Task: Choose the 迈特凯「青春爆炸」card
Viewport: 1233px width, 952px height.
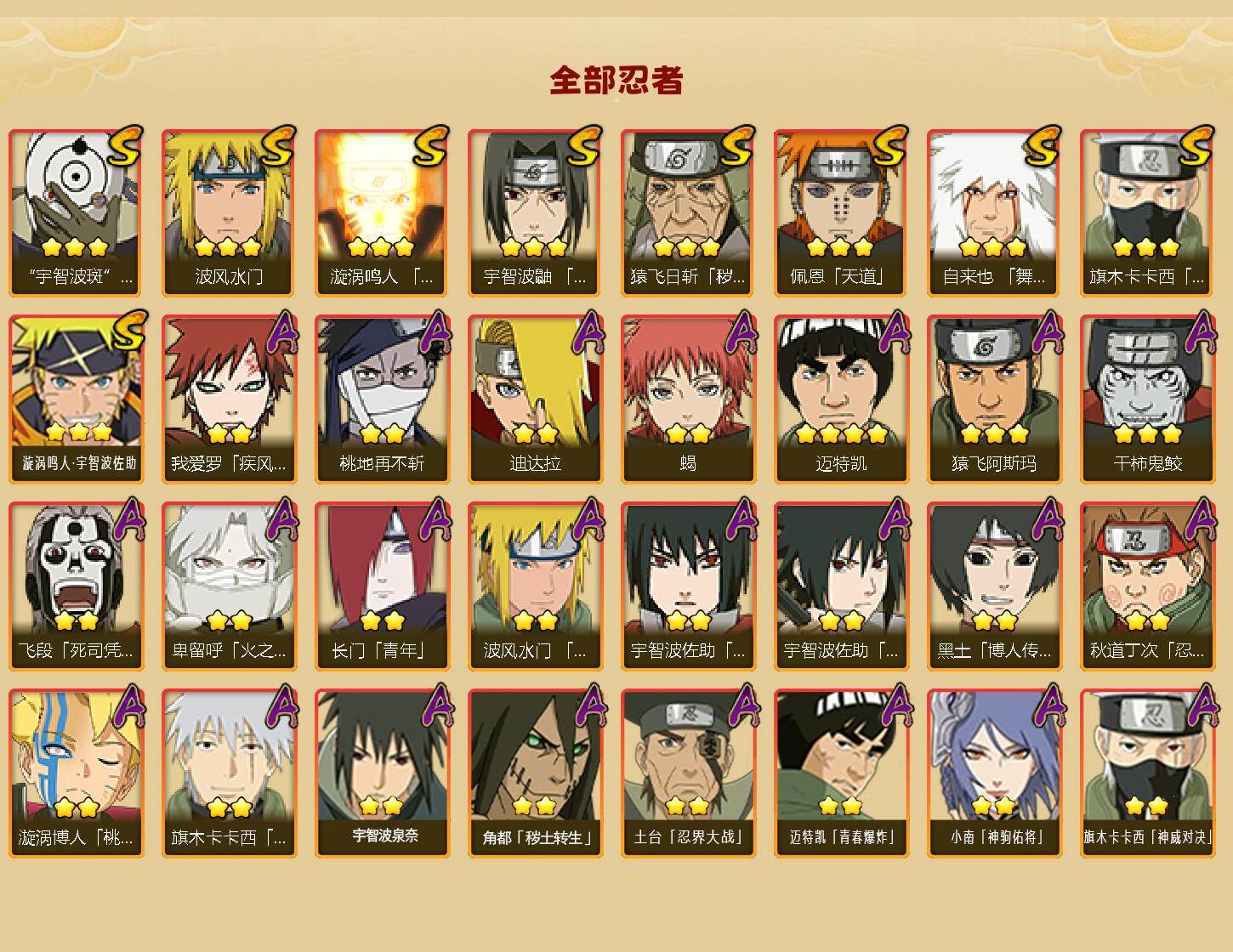Action: tap(841, 773)
